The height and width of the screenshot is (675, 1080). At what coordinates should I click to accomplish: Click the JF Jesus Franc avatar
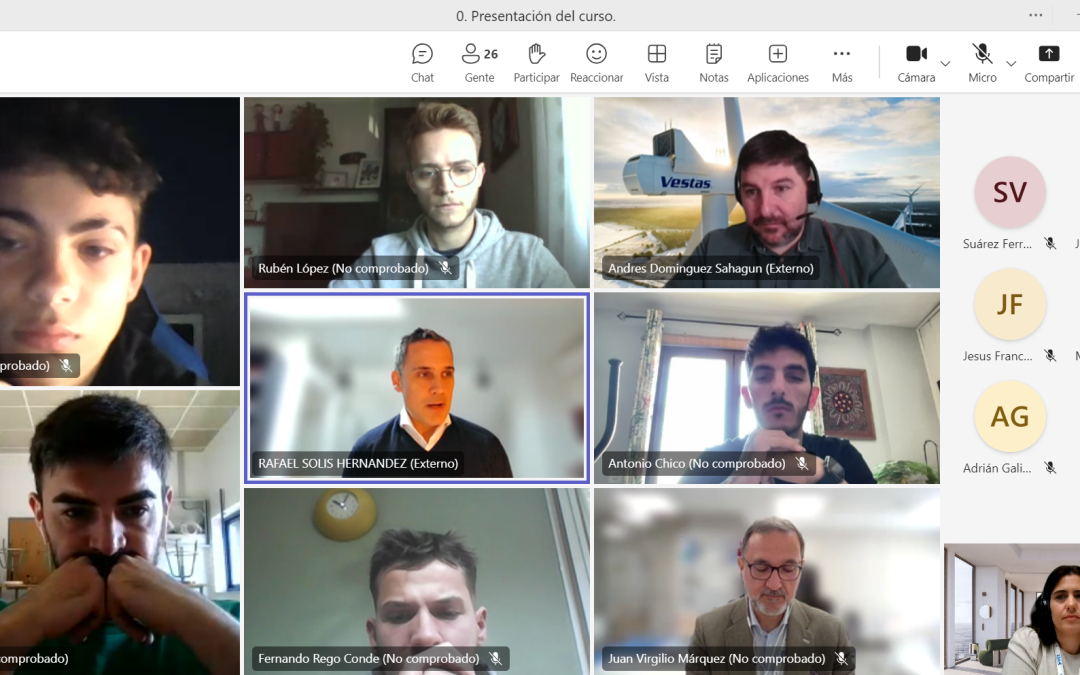click(x=1009, y=304)
